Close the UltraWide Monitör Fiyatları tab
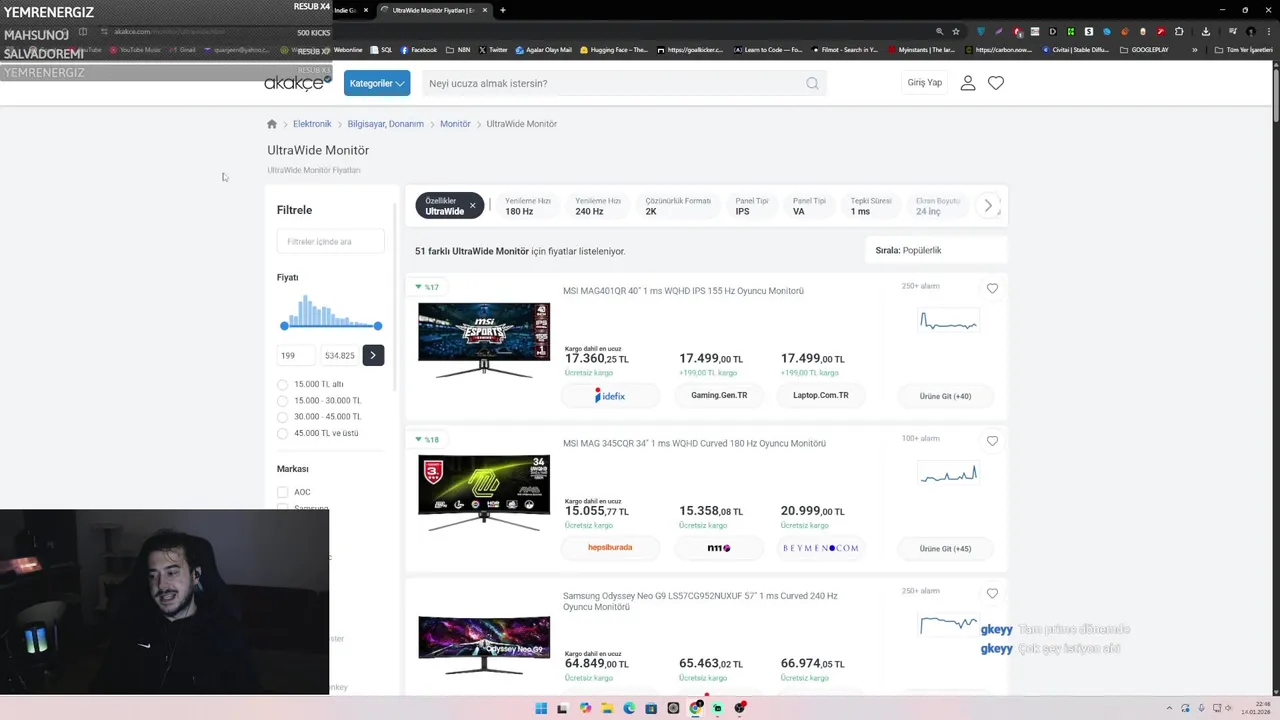This screenshot has width=1280, height=720. click(485, 10)
